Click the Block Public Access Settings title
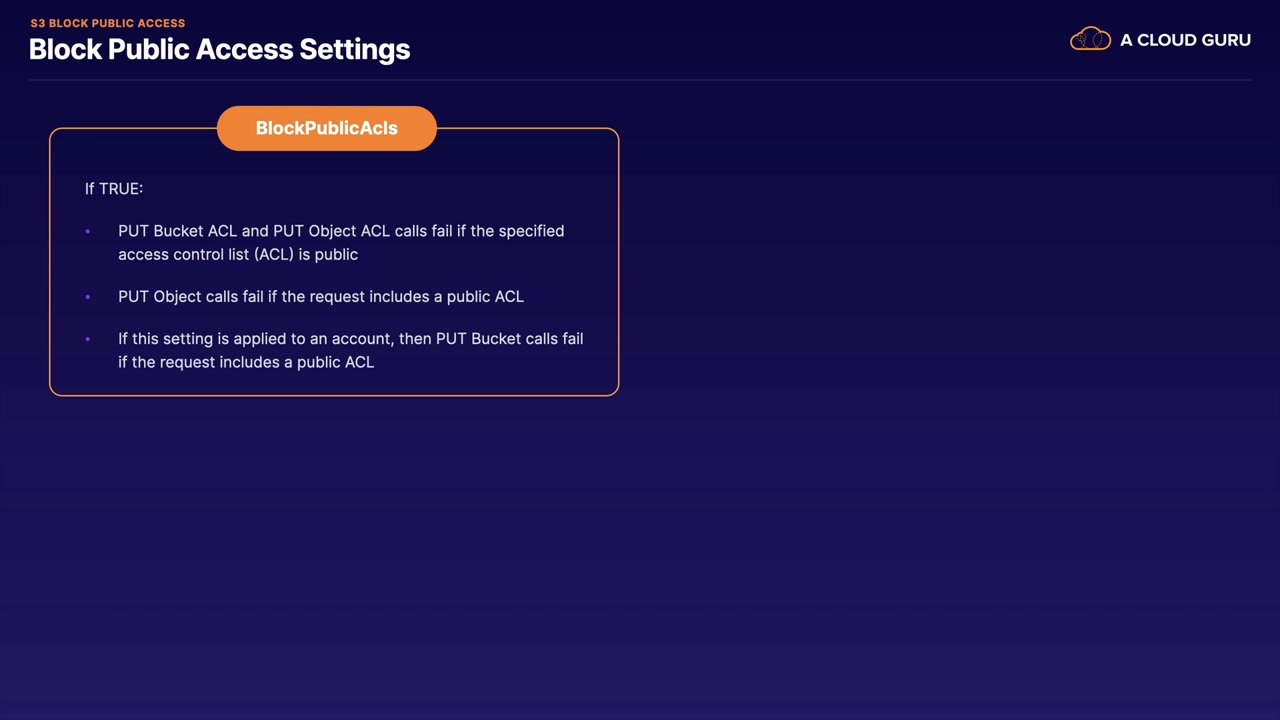Viewport: 1280px width, 720px height. pyautogui.click(x=220, y=49)
